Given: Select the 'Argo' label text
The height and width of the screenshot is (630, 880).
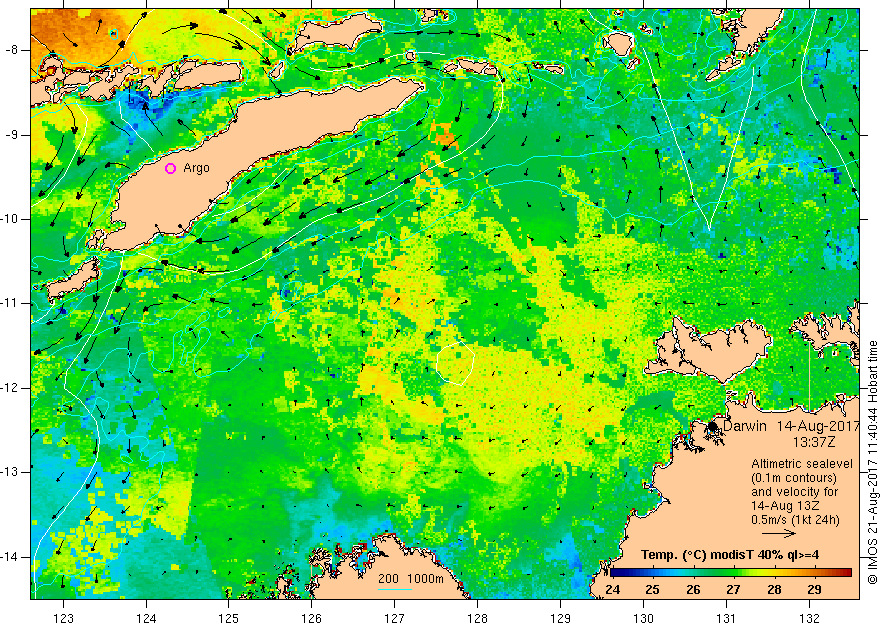Looking at the screenshot, I should point(196,168).
